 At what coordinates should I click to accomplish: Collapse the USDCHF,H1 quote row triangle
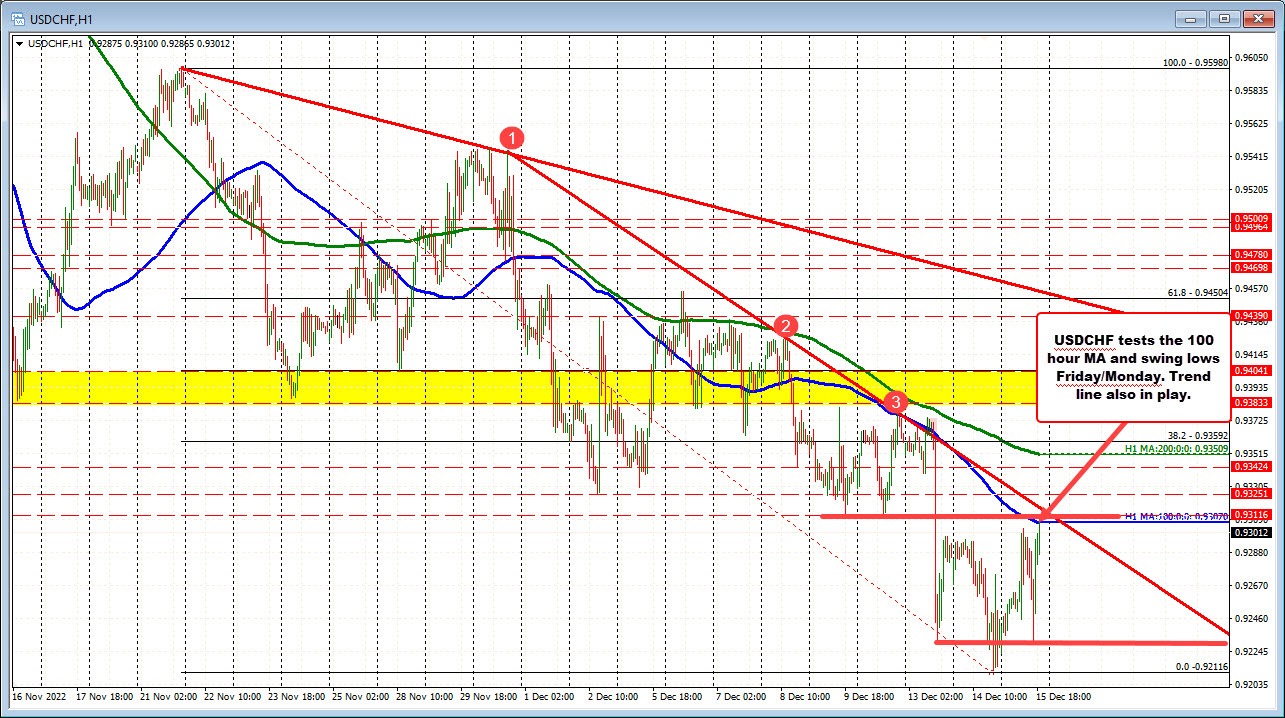coord(19,44)
